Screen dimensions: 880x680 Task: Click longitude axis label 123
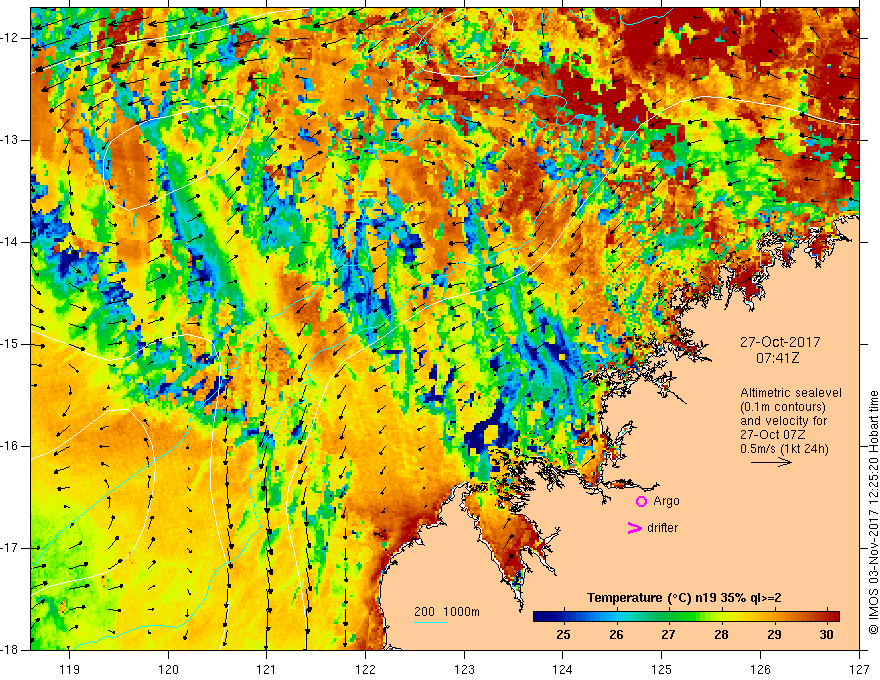[x=464, y=669]
